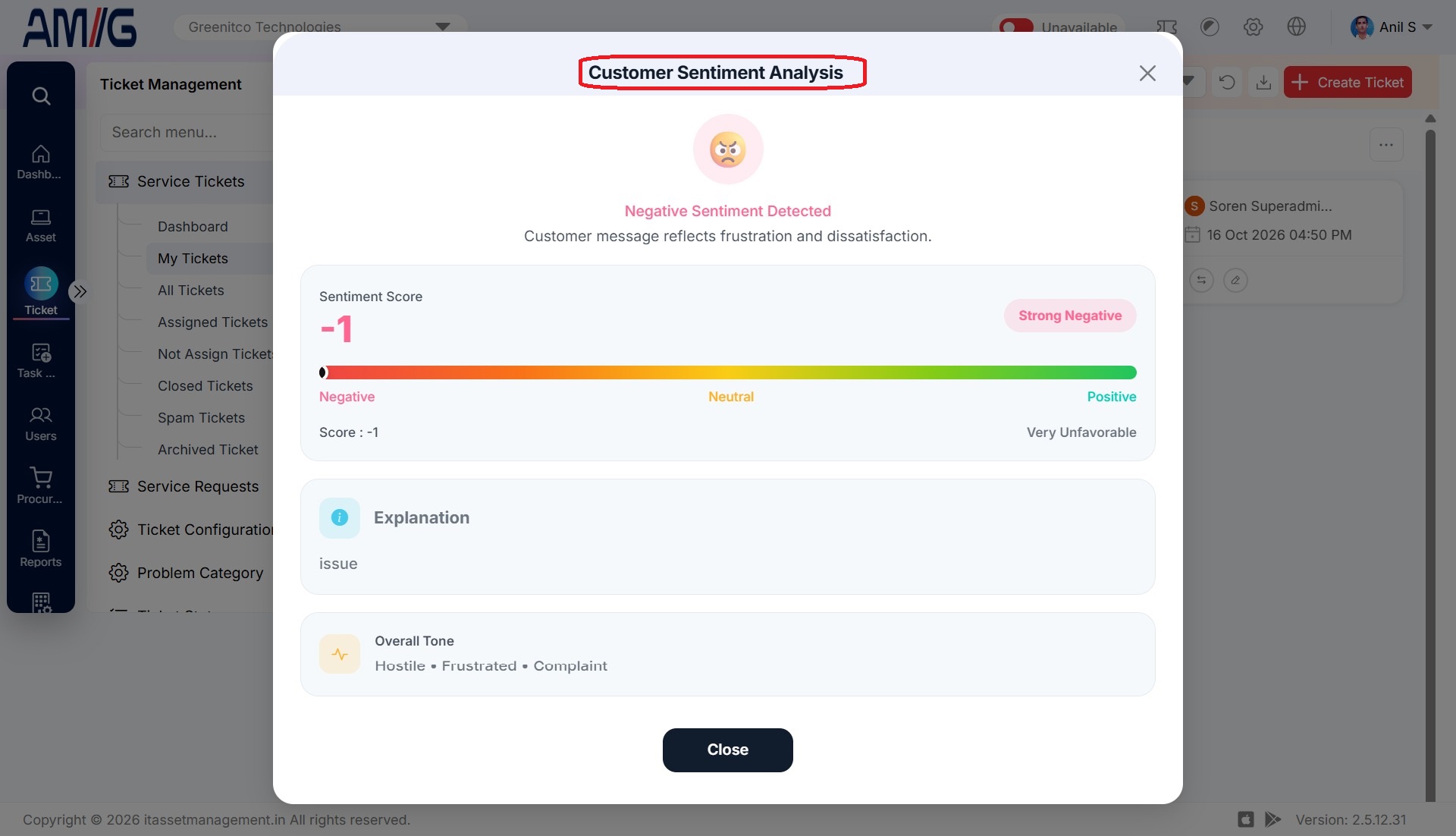Viewport: 1456px width, 836px height.
Task: Click the download export icon
Action: pos(1263,82)
